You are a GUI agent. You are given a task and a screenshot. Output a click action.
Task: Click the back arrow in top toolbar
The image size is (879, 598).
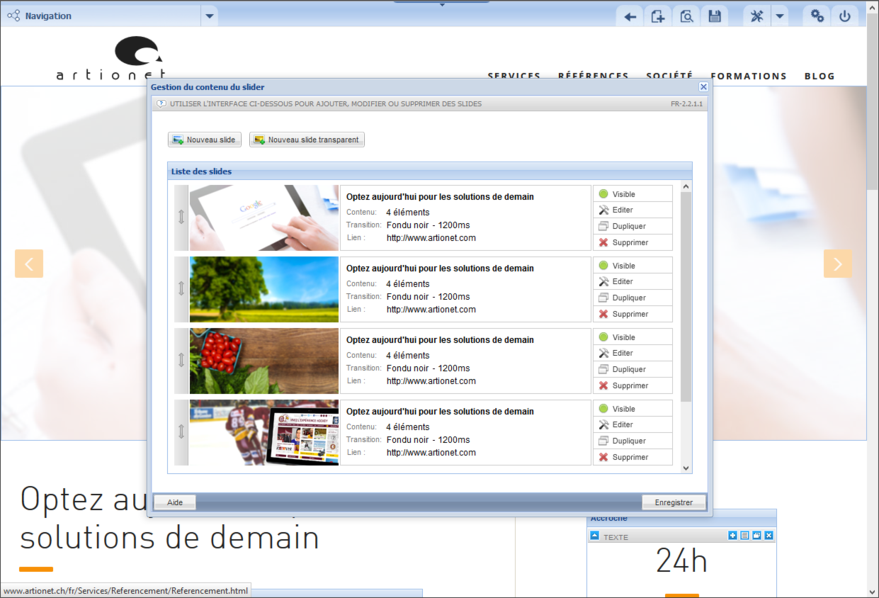point(630,16)
